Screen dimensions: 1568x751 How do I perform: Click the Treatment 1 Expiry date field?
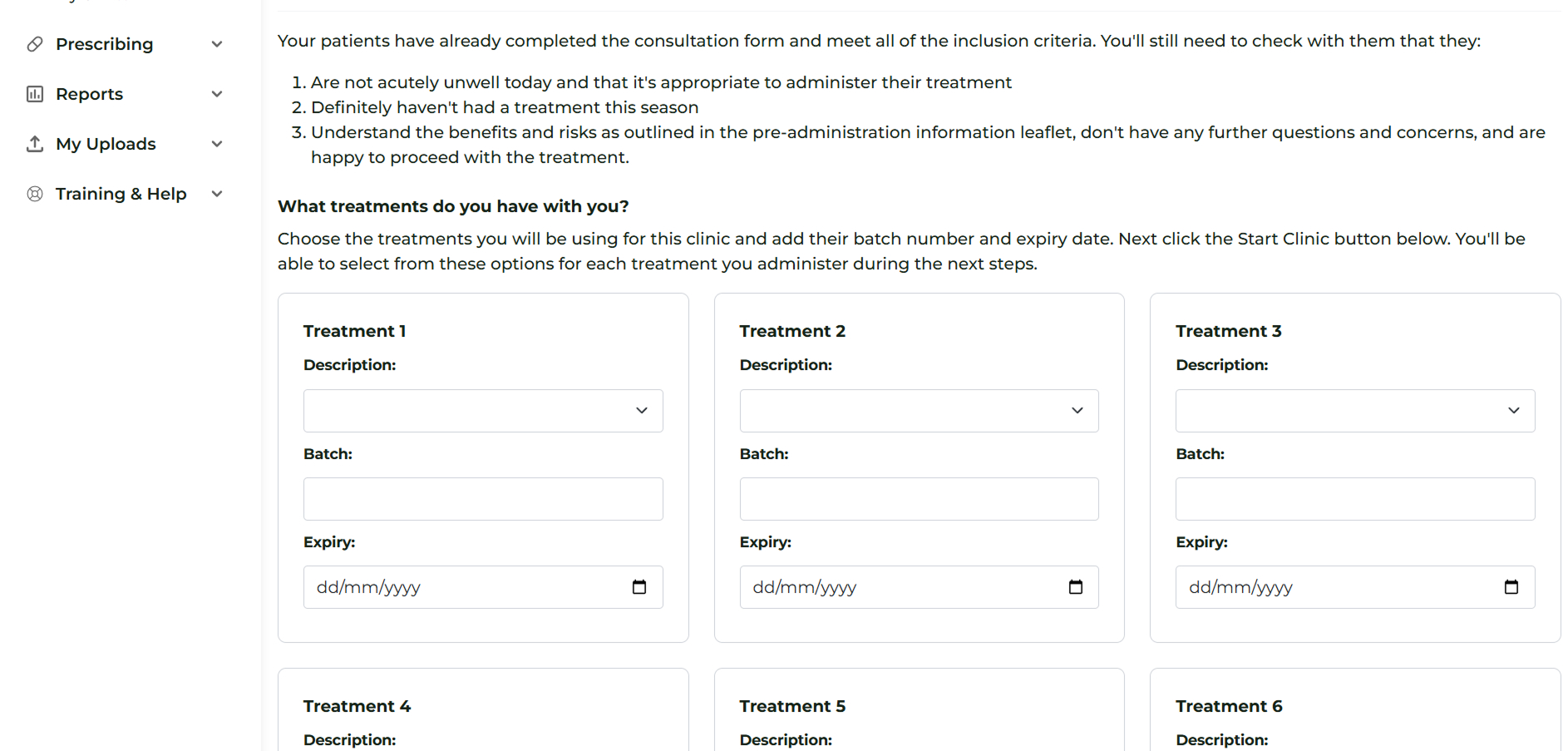click(457, 587)
